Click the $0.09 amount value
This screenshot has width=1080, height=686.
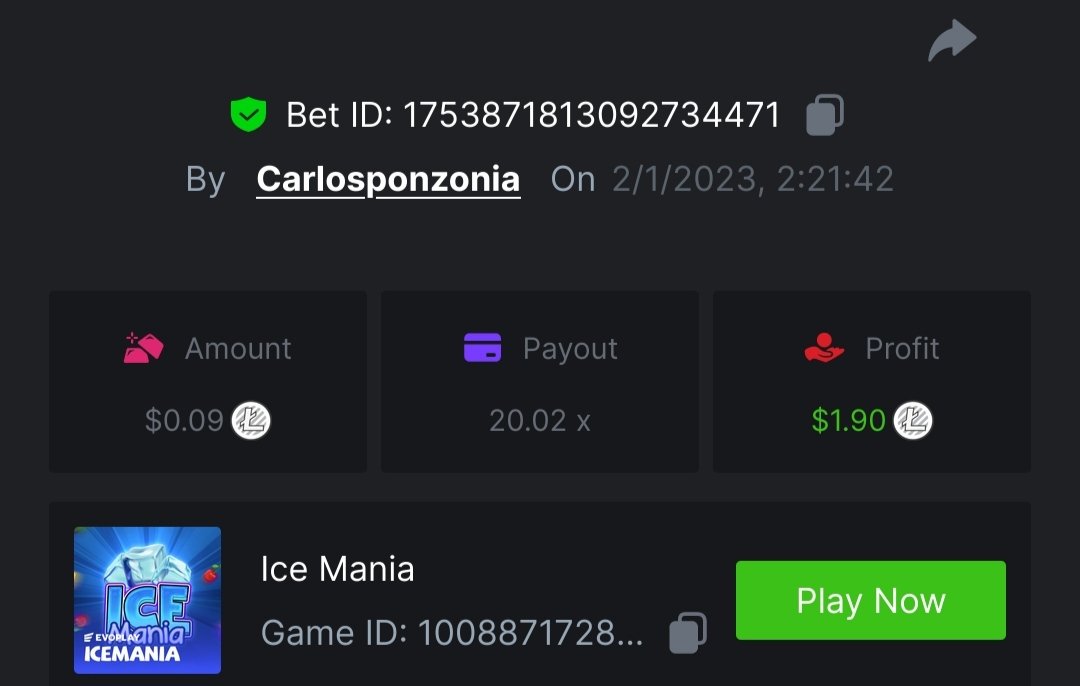pyautogui.click(x=184, y=421)
